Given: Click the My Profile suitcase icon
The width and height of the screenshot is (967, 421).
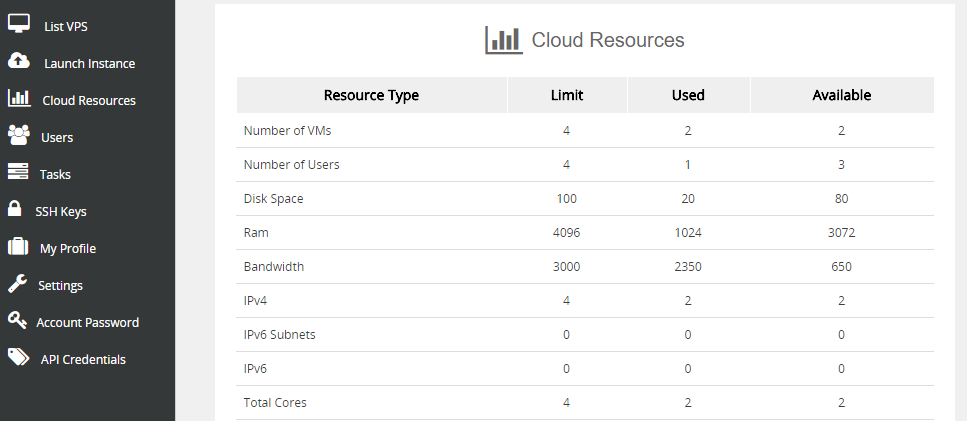Looking at the screenshot, I should click(17, 247).
